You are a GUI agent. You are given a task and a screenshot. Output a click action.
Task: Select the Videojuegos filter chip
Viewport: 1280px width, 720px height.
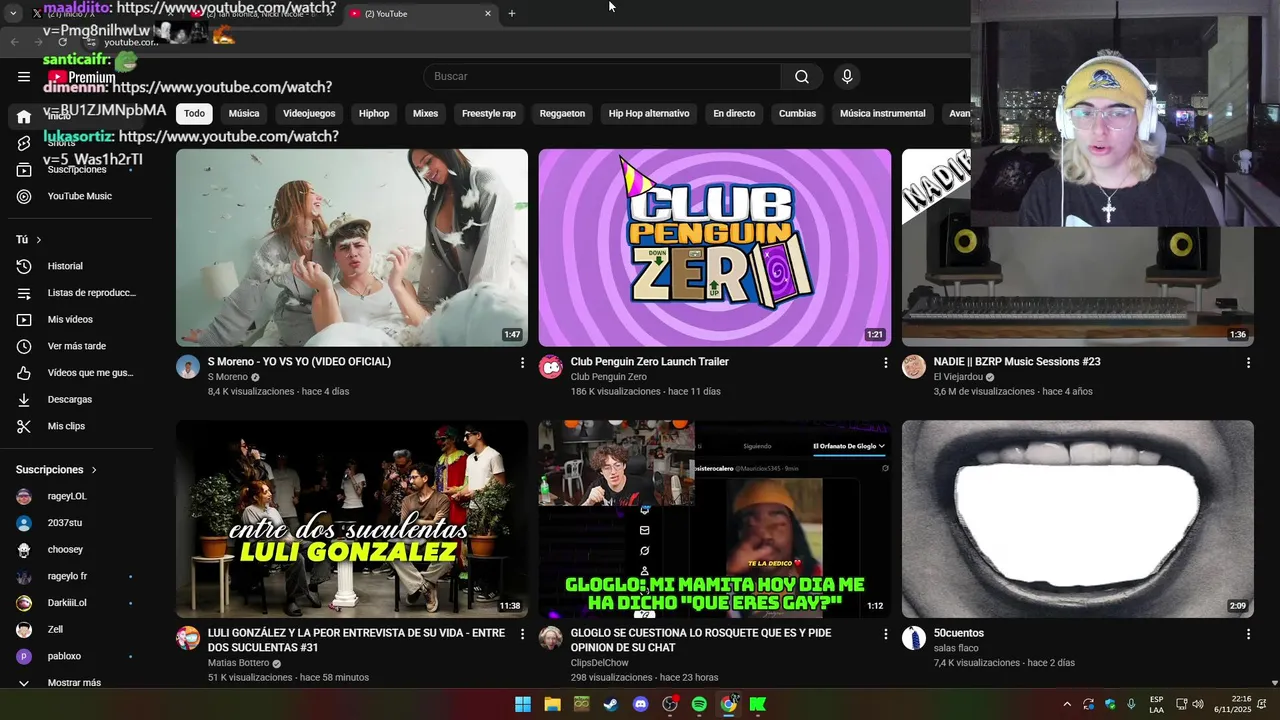[x=309, y=114]
